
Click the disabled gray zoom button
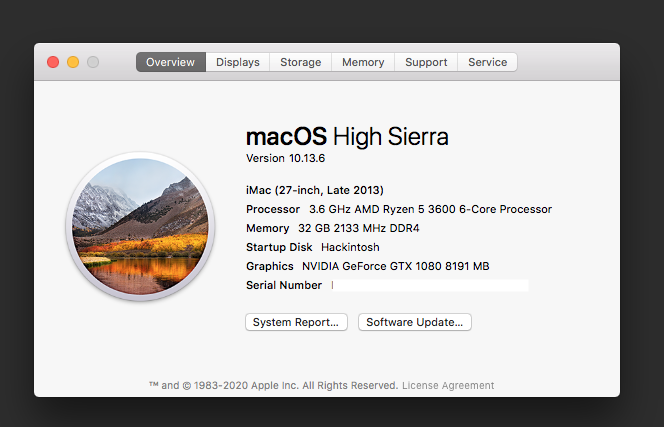click(93, 62)
